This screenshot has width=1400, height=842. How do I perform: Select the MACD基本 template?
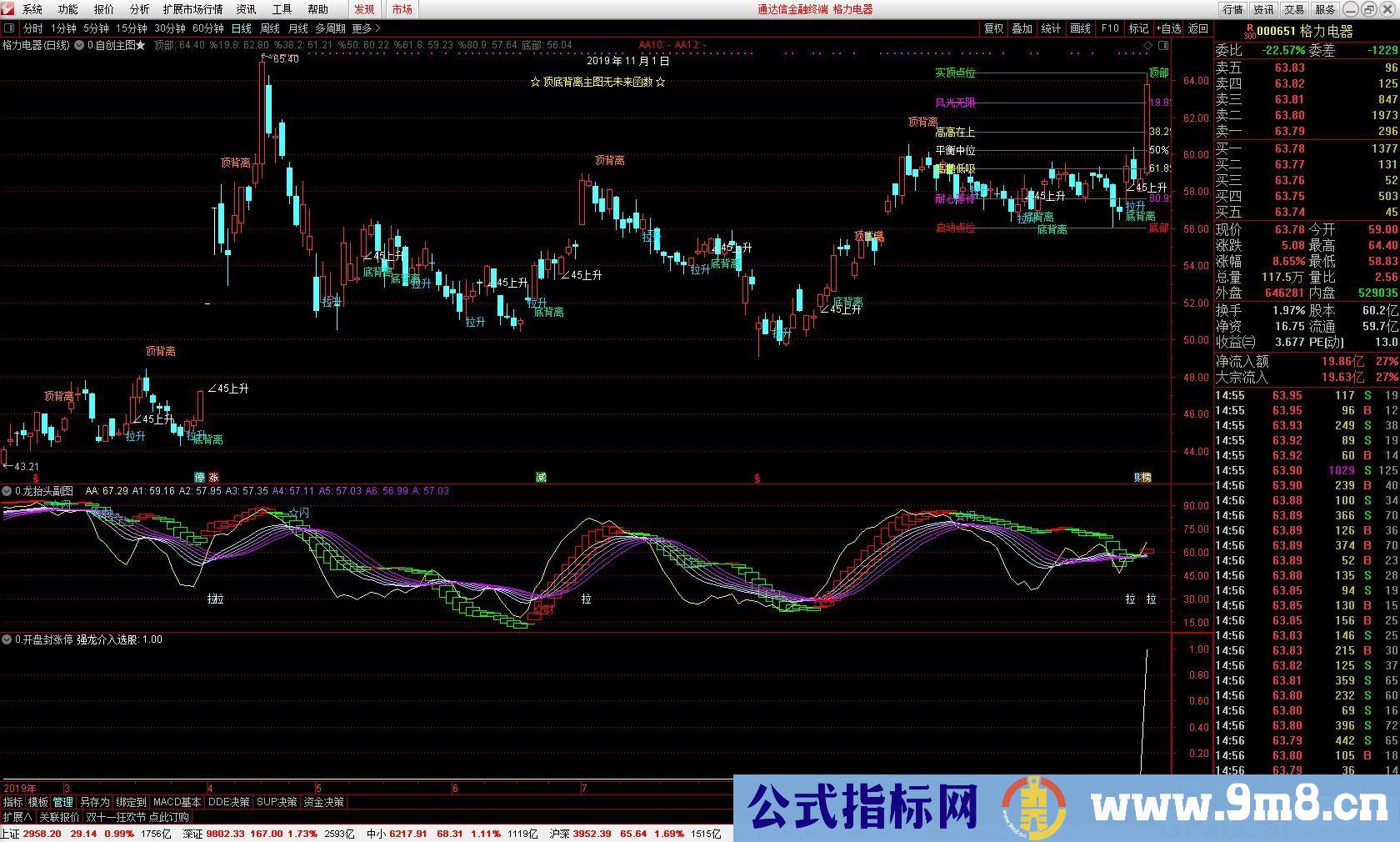[177, 802]
